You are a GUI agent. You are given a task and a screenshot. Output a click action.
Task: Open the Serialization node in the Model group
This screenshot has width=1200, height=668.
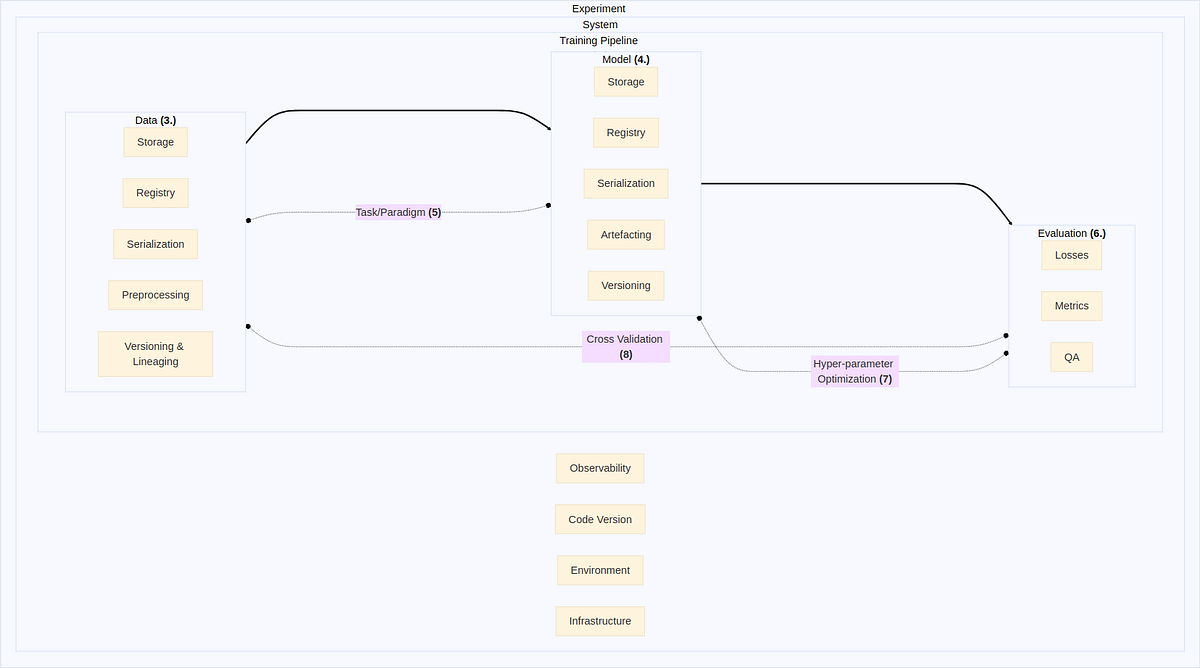[625, 183]
